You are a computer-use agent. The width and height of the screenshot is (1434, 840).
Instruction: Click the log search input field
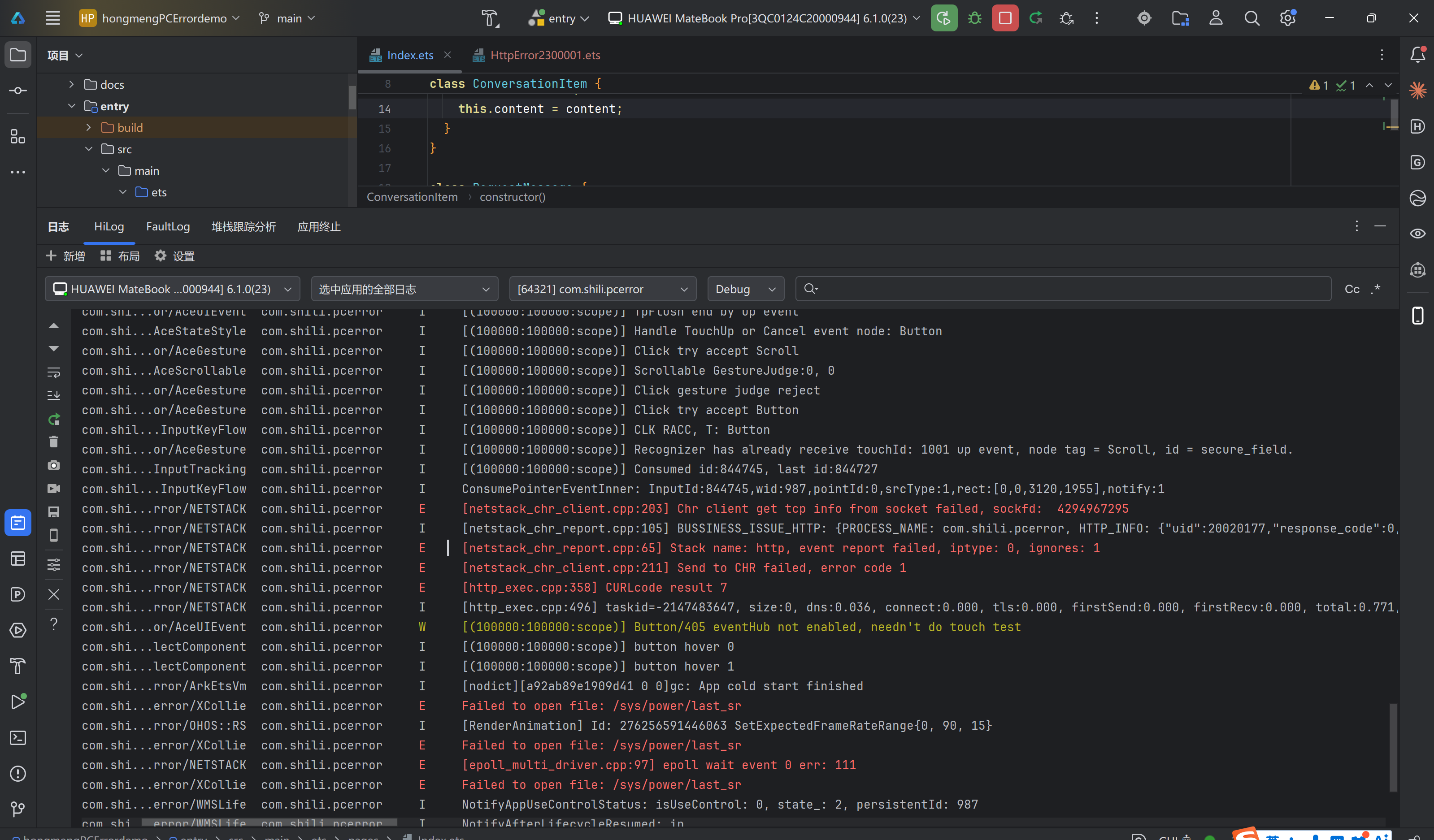(1063, 289)
